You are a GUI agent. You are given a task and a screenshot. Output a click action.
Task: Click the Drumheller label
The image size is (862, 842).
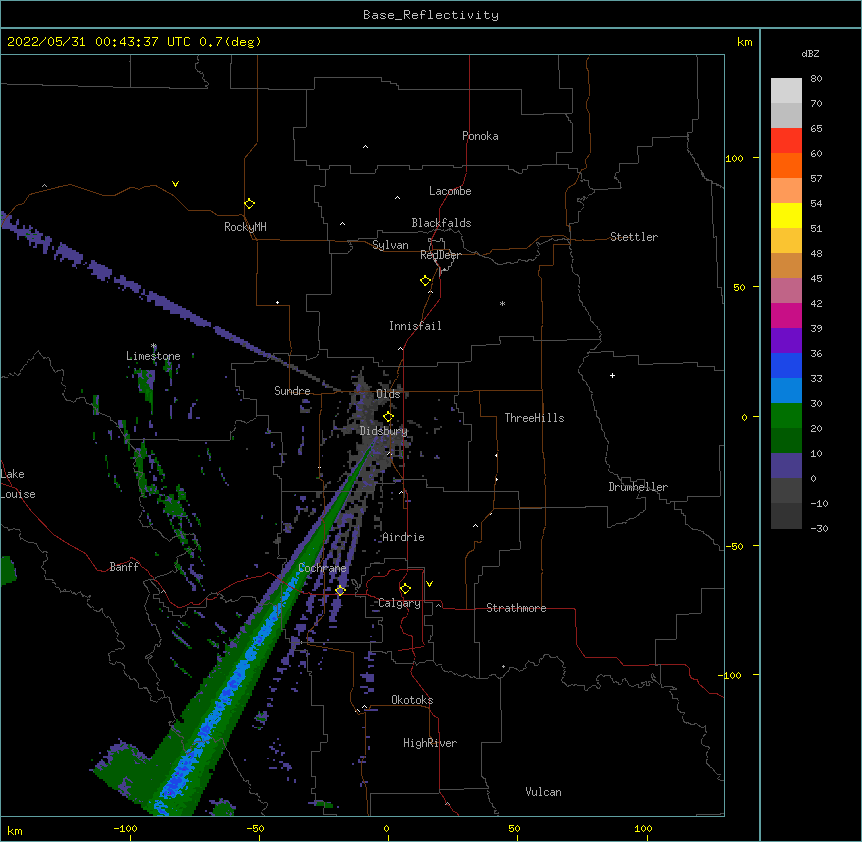click(638, 487)
